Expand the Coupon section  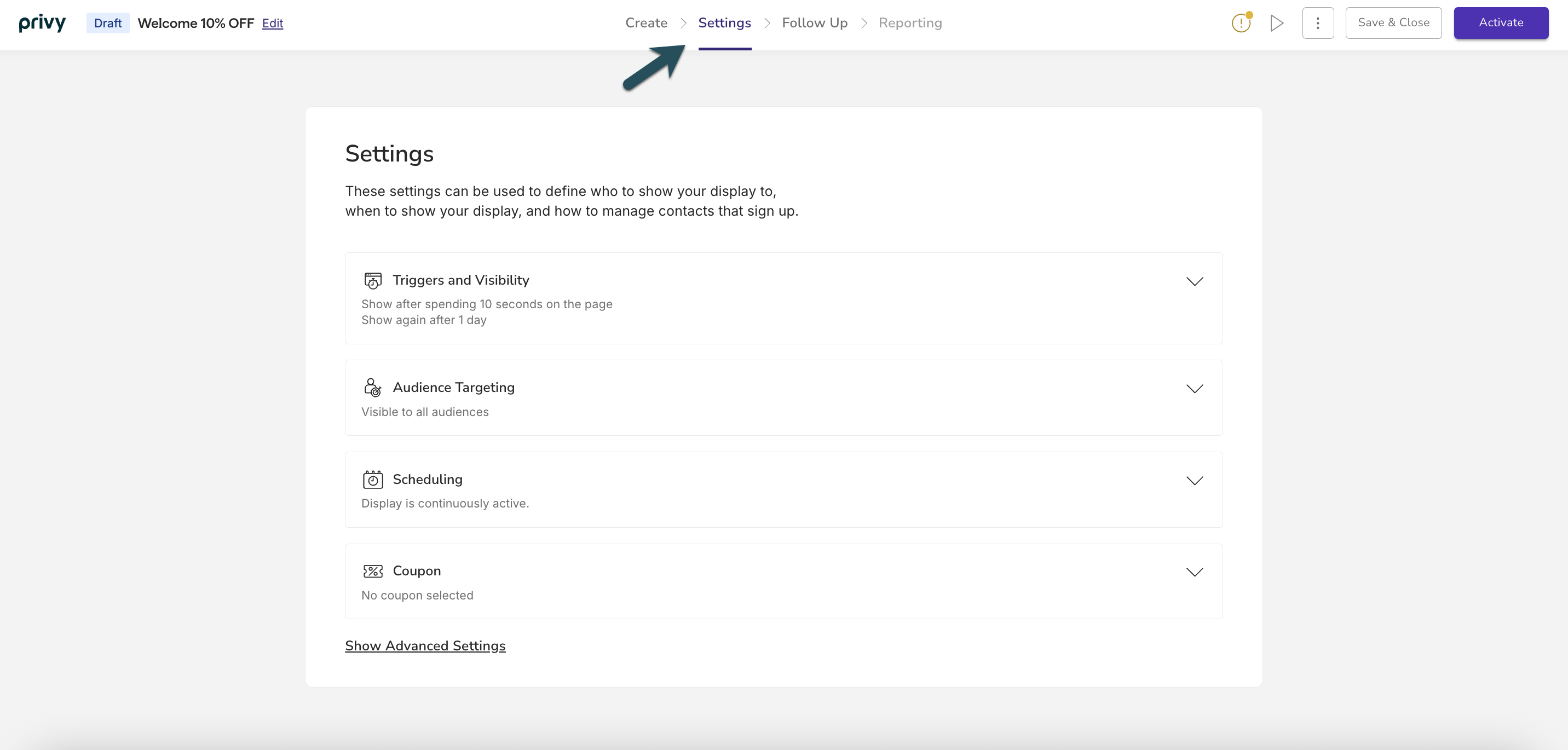coord(1194,572)
